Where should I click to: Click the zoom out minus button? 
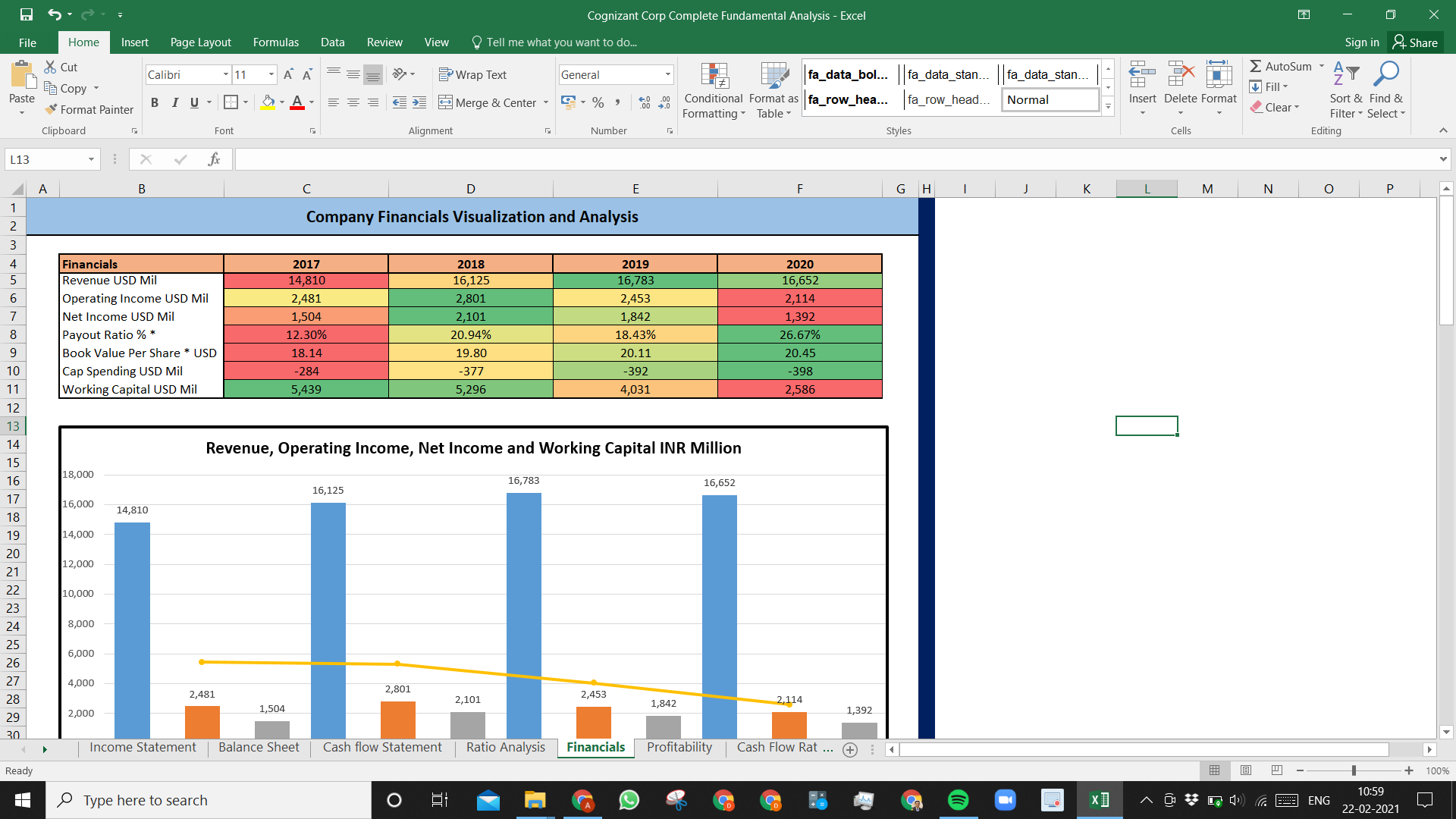coord(1300,770)
